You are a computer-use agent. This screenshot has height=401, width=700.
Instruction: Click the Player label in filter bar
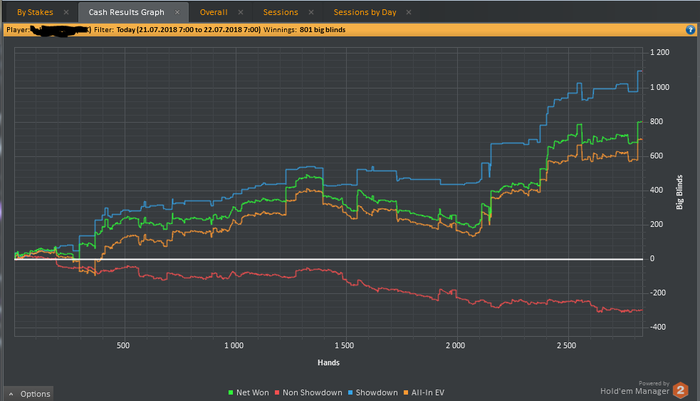[x=18, y=30]
